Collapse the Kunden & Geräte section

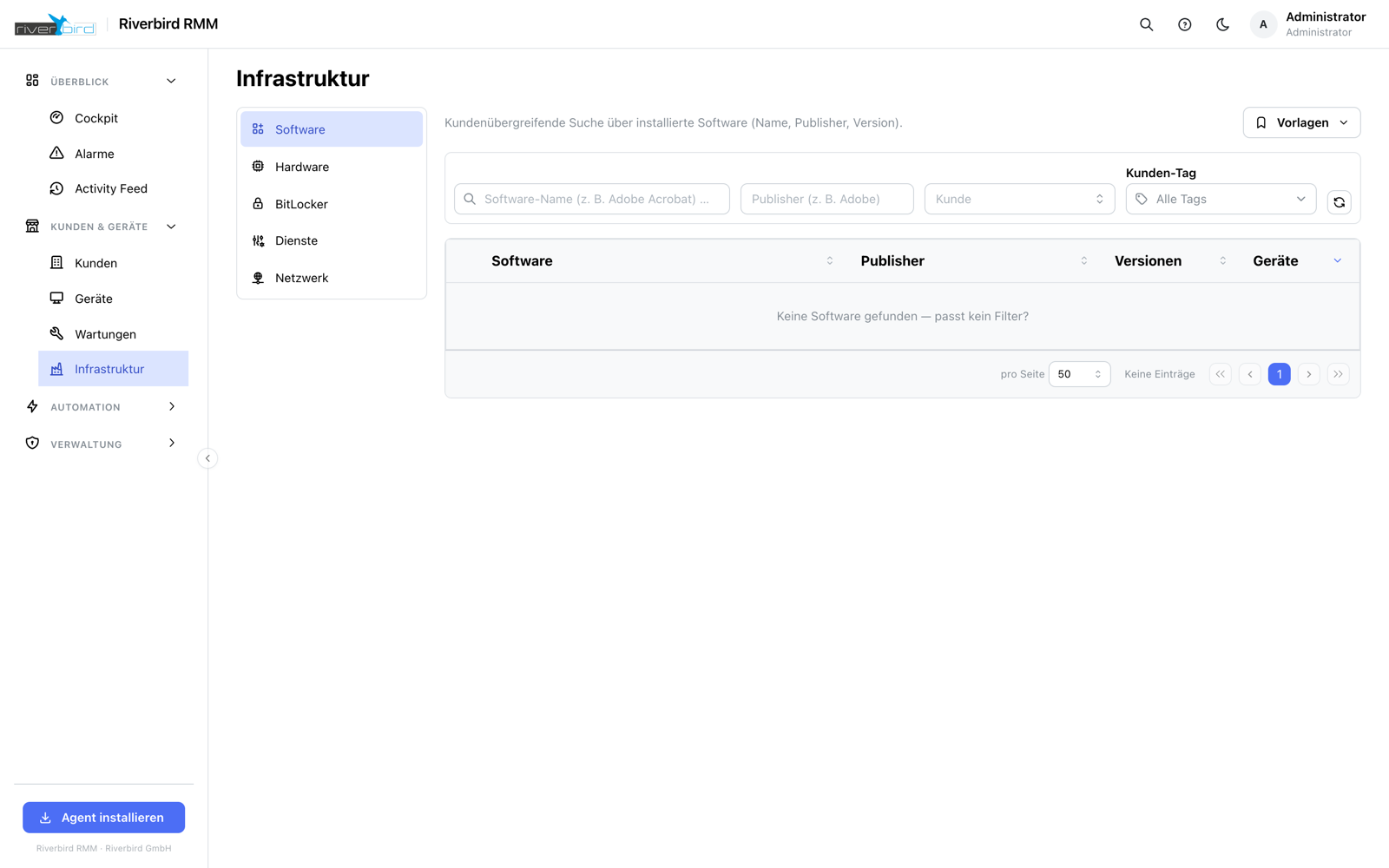pyautogui.click(x=102, y=227)
